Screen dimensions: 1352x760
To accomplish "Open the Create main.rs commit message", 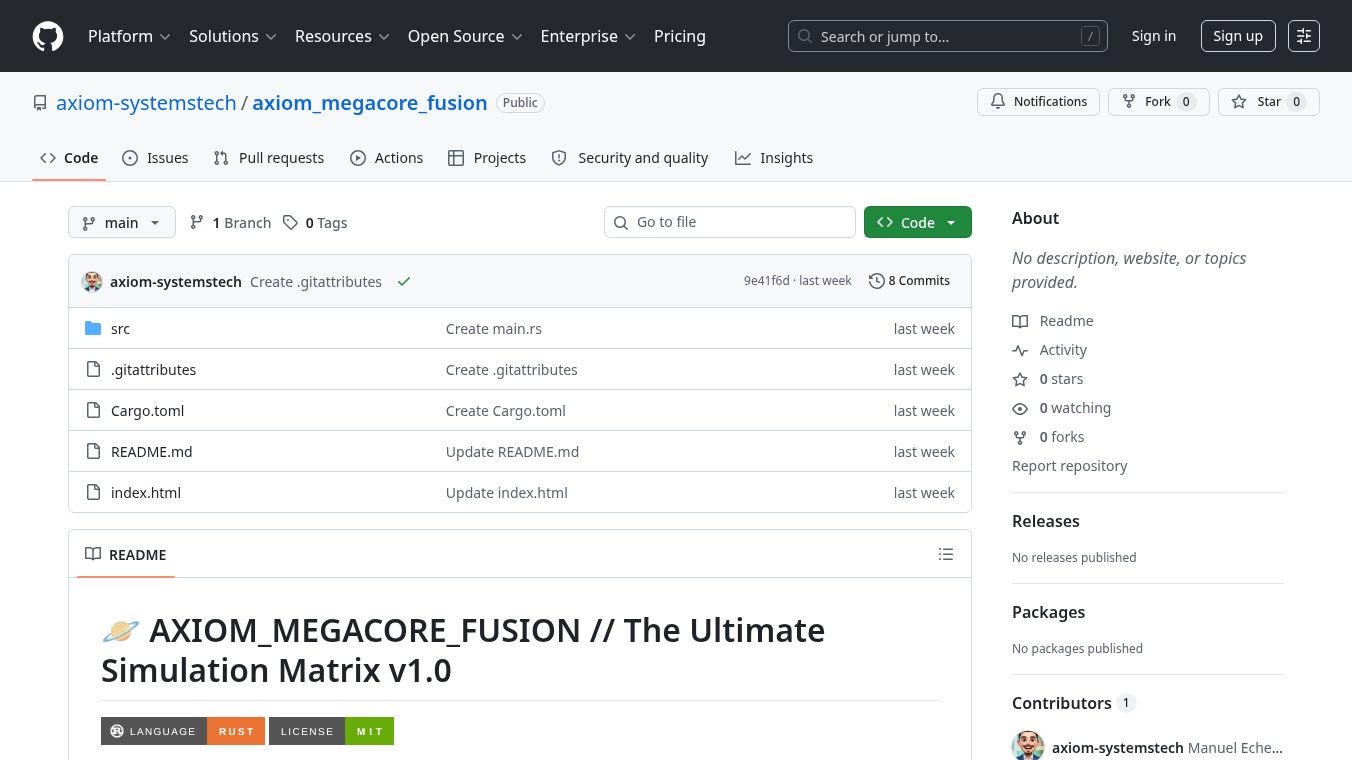I will [x=494, y=329].
